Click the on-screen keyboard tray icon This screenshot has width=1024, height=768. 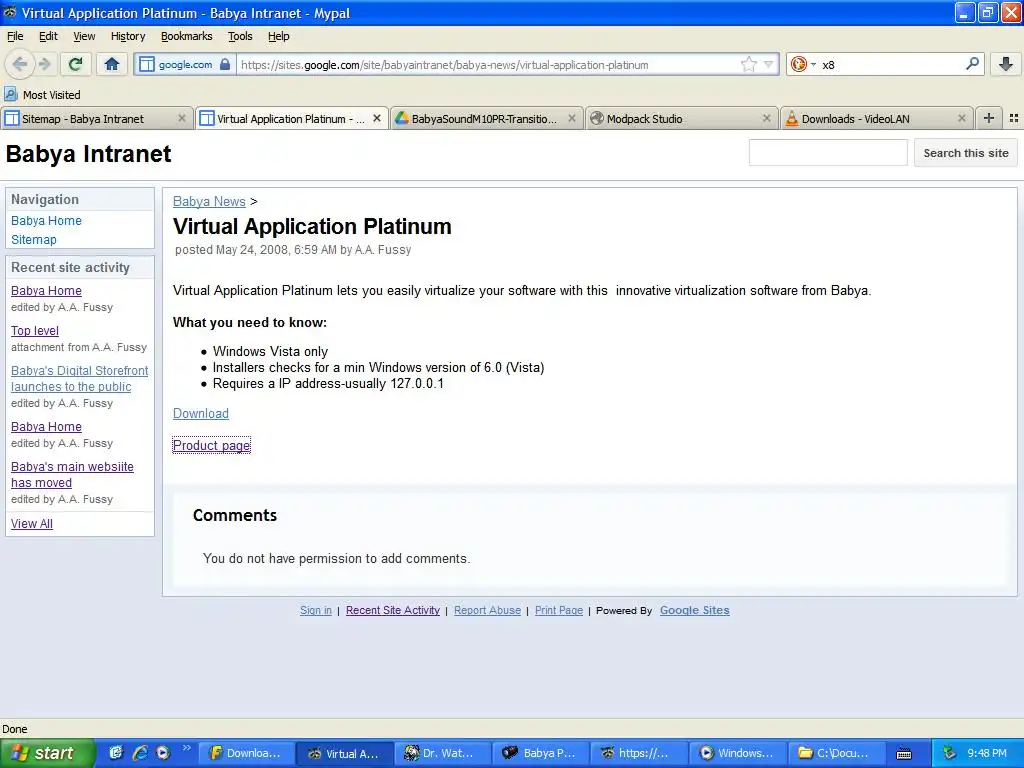(904, 754)
